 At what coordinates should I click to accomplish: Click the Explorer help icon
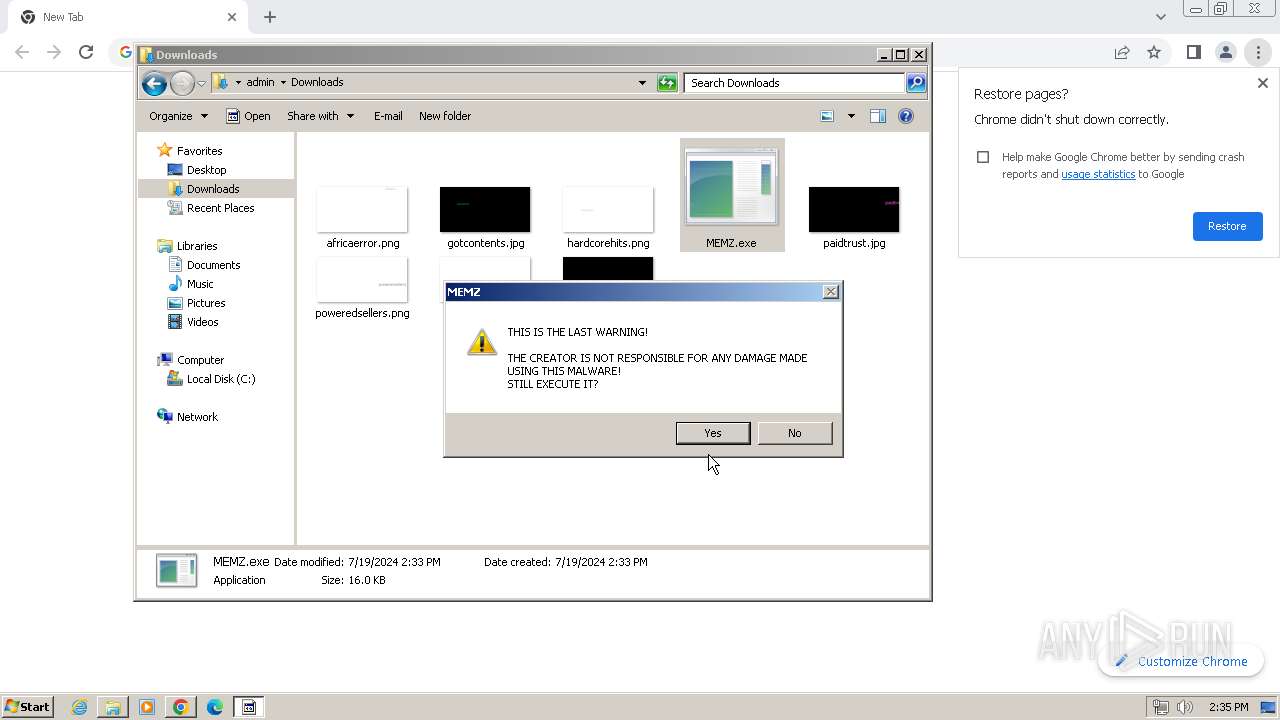point(906,116)
